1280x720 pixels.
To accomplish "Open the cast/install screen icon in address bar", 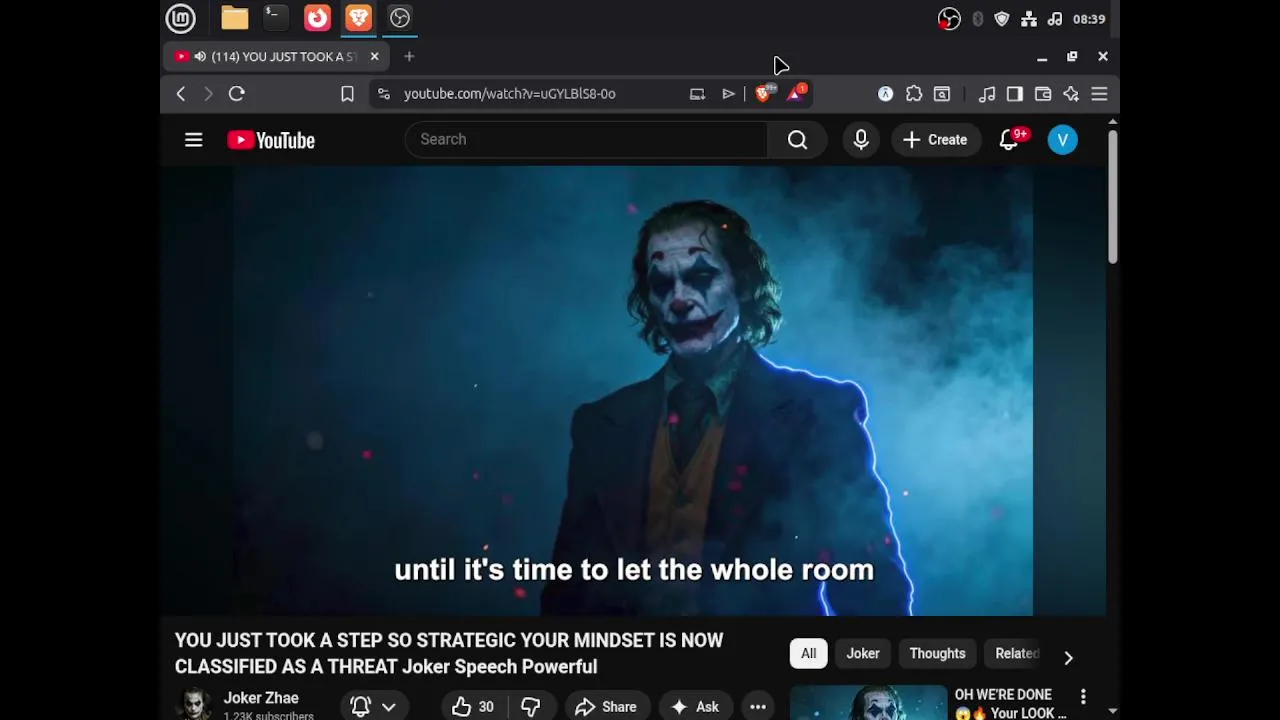I will tap(697, 94).
